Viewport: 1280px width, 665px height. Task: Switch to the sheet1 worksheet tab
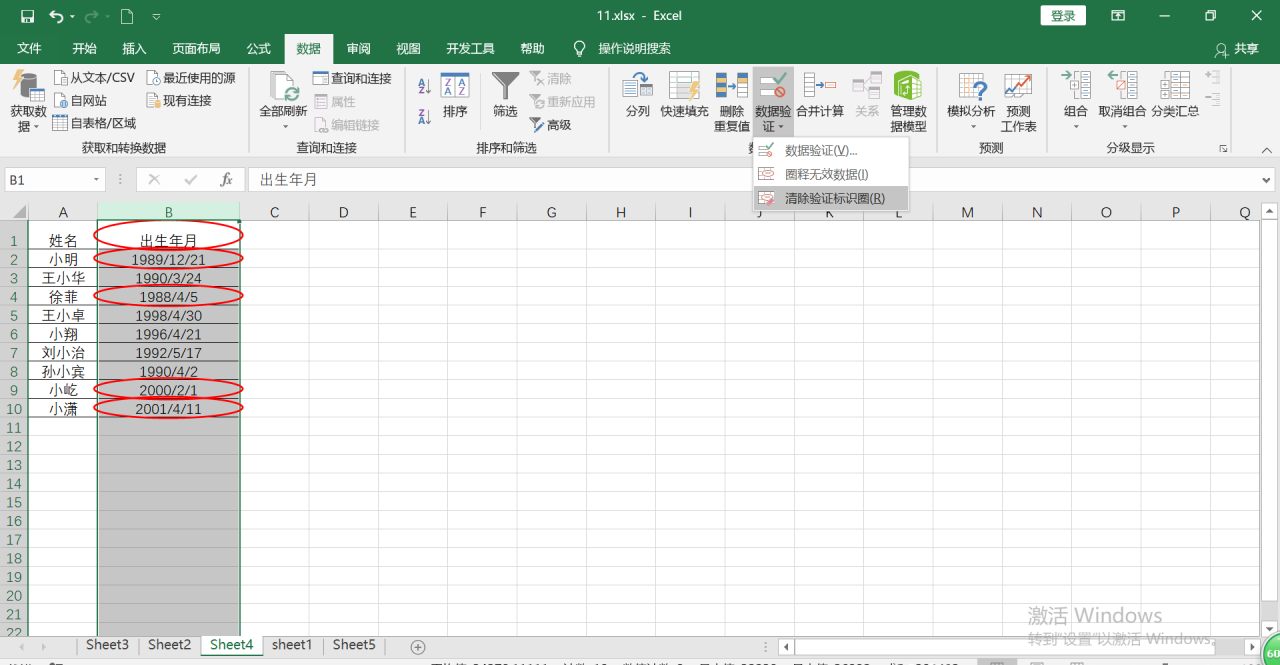pyautogui.click(x=292, y=645)
